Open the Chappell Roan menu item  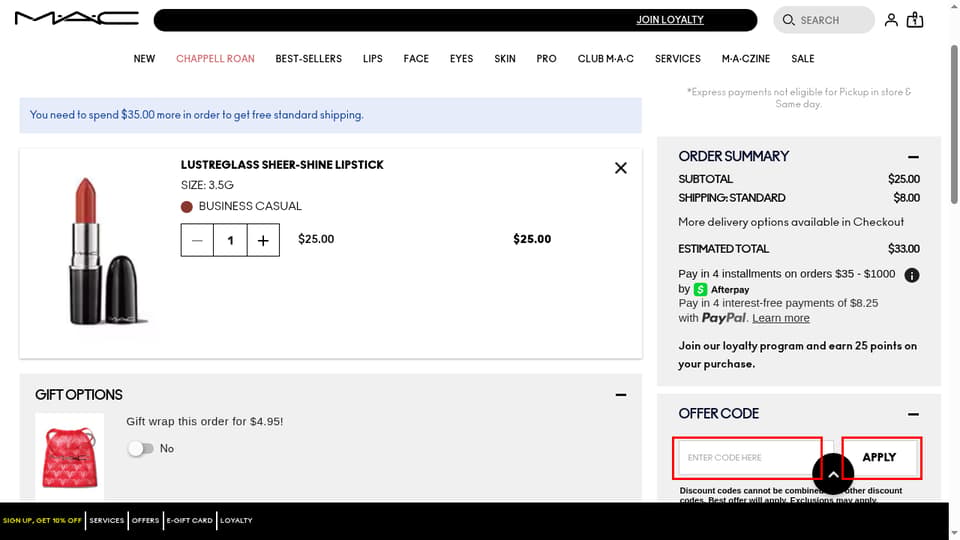click(x=215, y=59)
